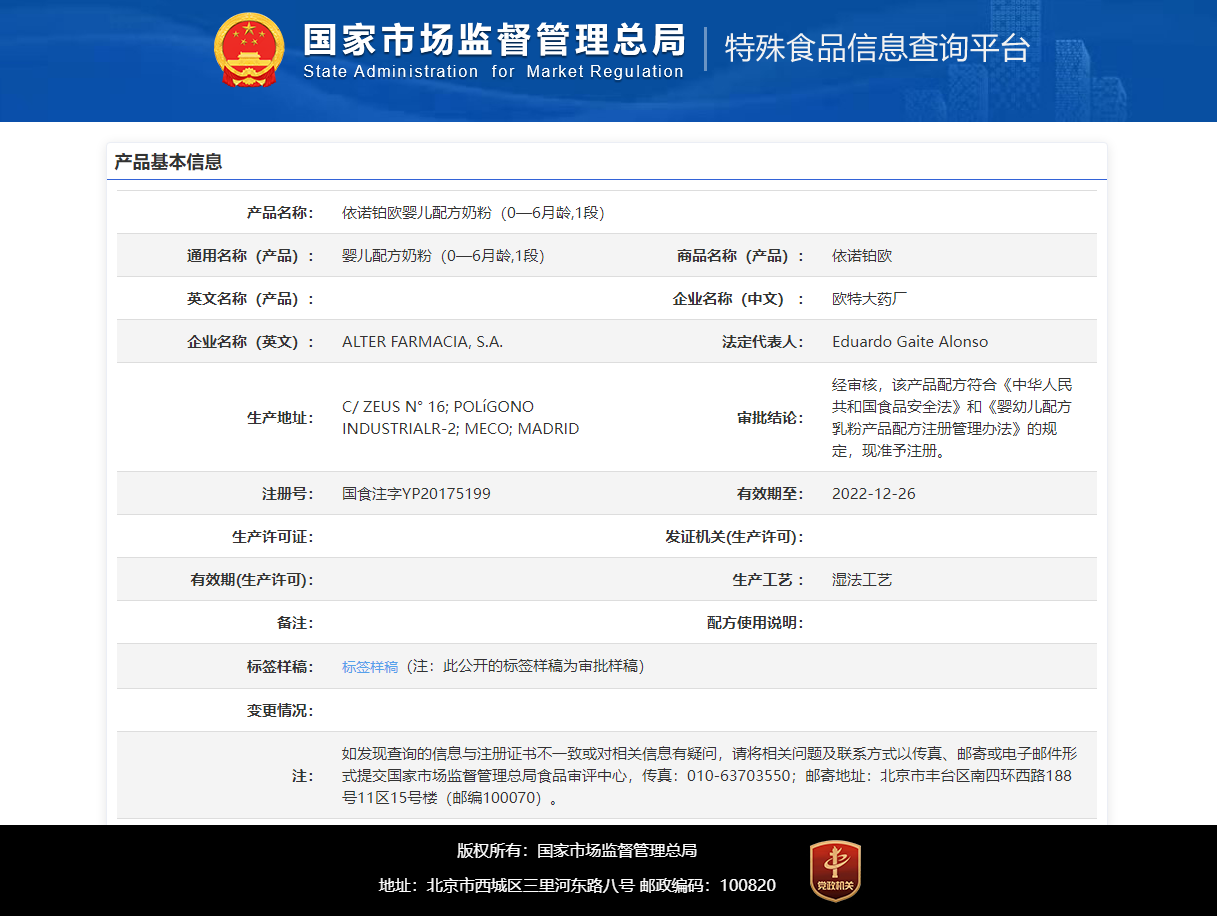Image resolution: width=1217 pixels, height=916 pixels.
Task: Click the note paragraph with fax 010-63703550
Action: pos(709,776)
